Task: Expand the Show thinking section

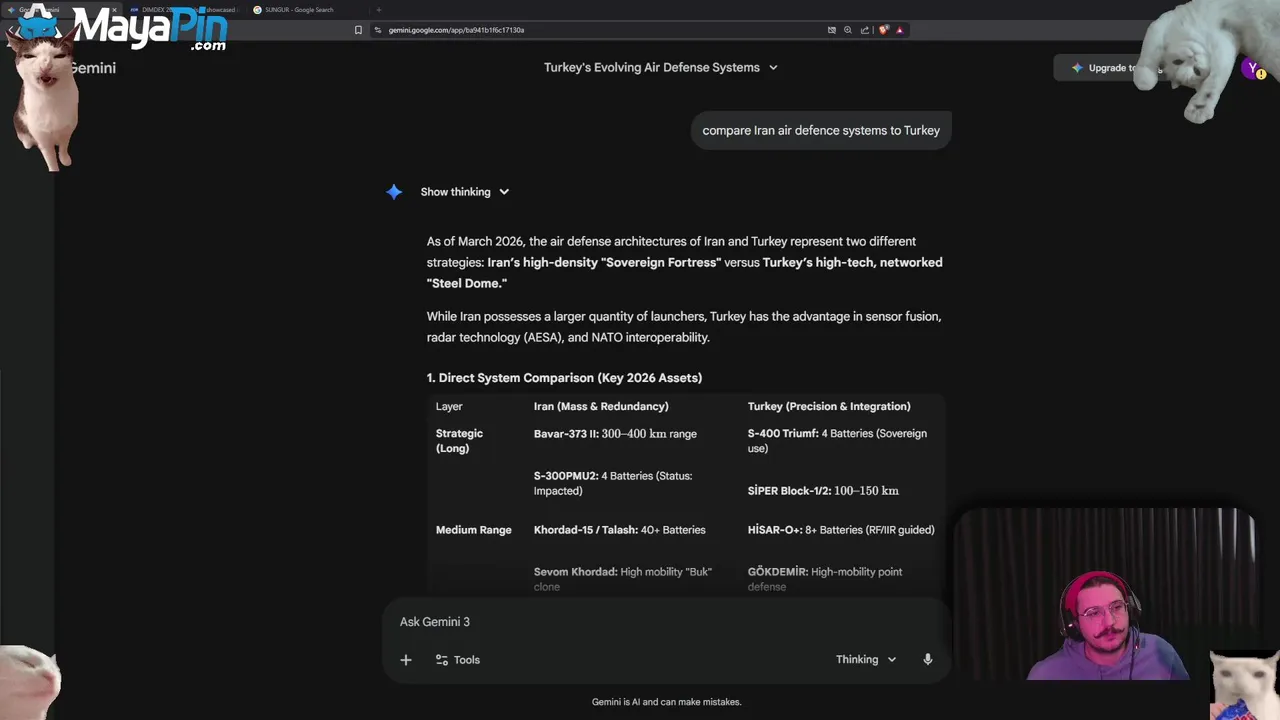Action: click(465, 192)
